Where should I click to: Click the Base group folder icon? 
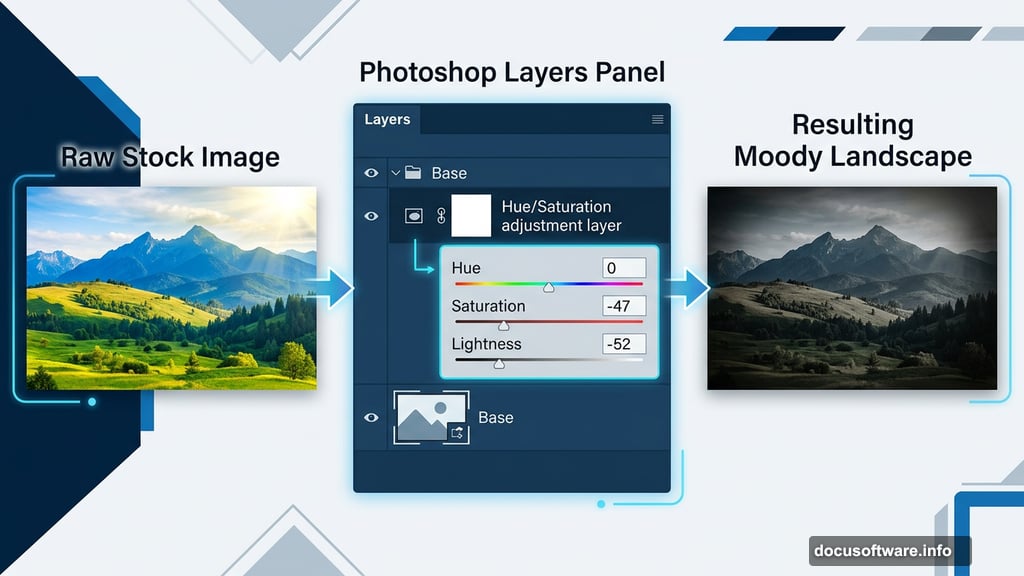pyautogui.click(x=412, y=173)
